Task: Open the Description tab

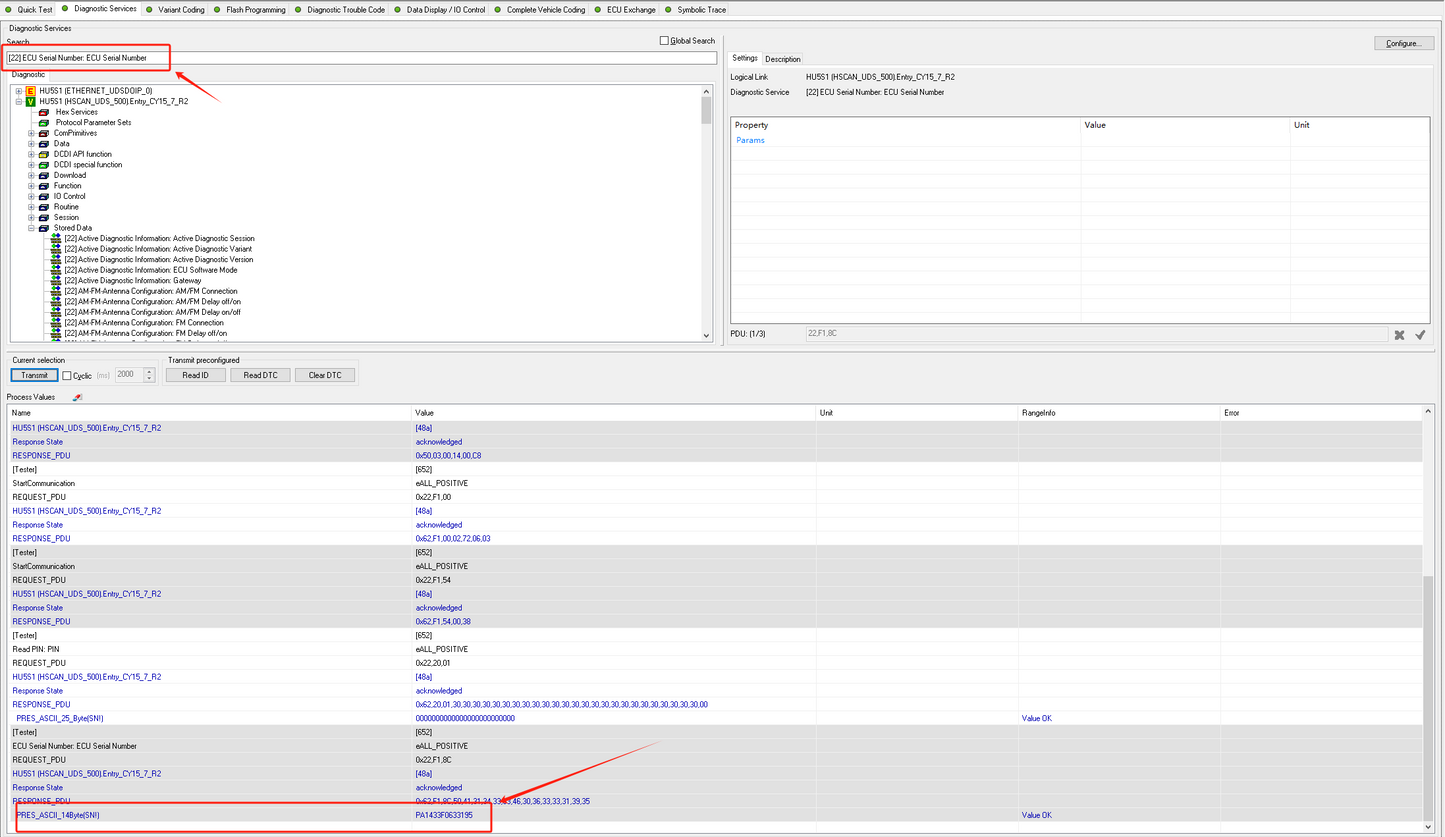Action: tap(783, 59)
